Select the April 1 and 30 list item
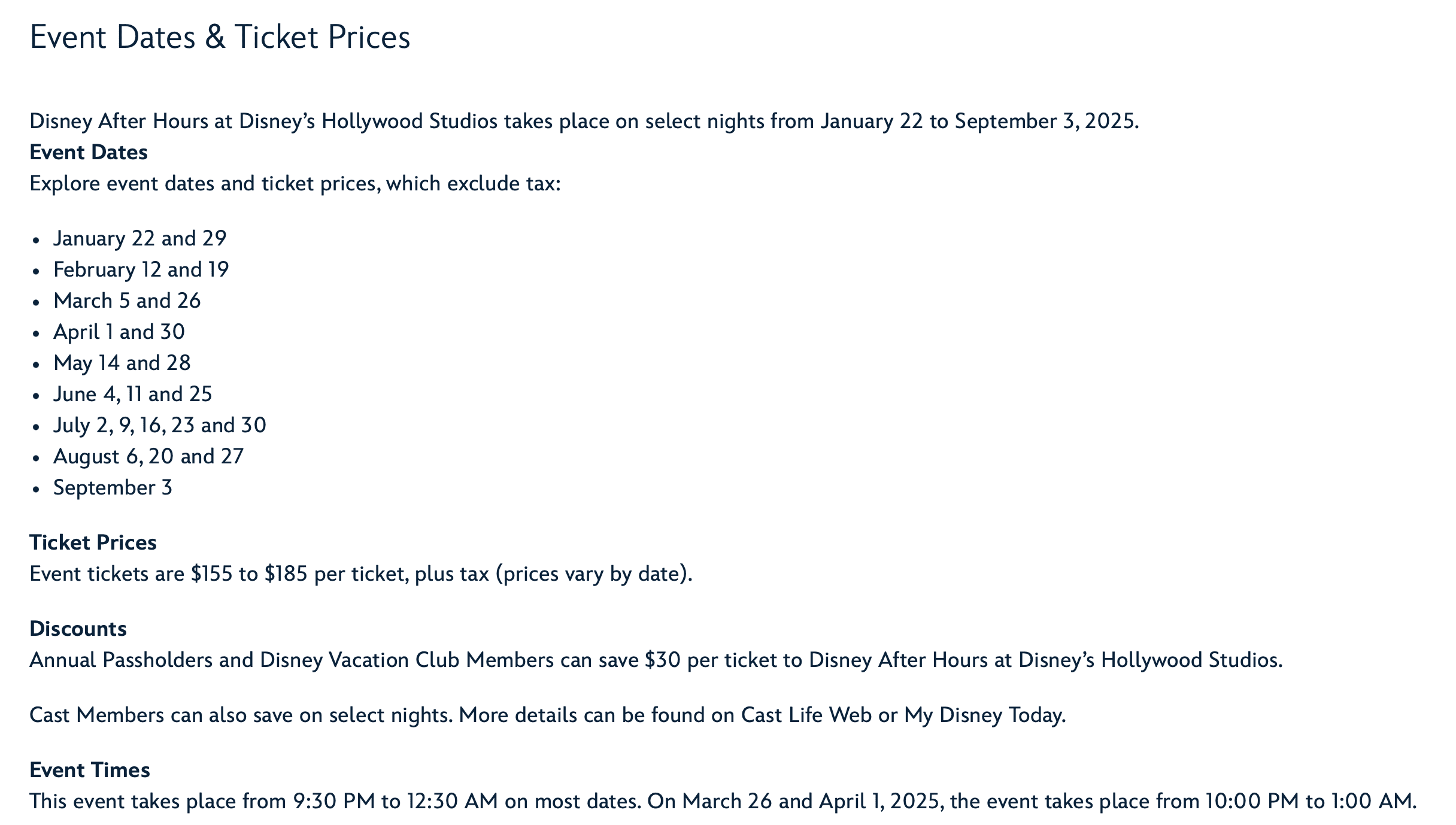The width and height of the screenshot is (1456, 825). tap(119, 332)
